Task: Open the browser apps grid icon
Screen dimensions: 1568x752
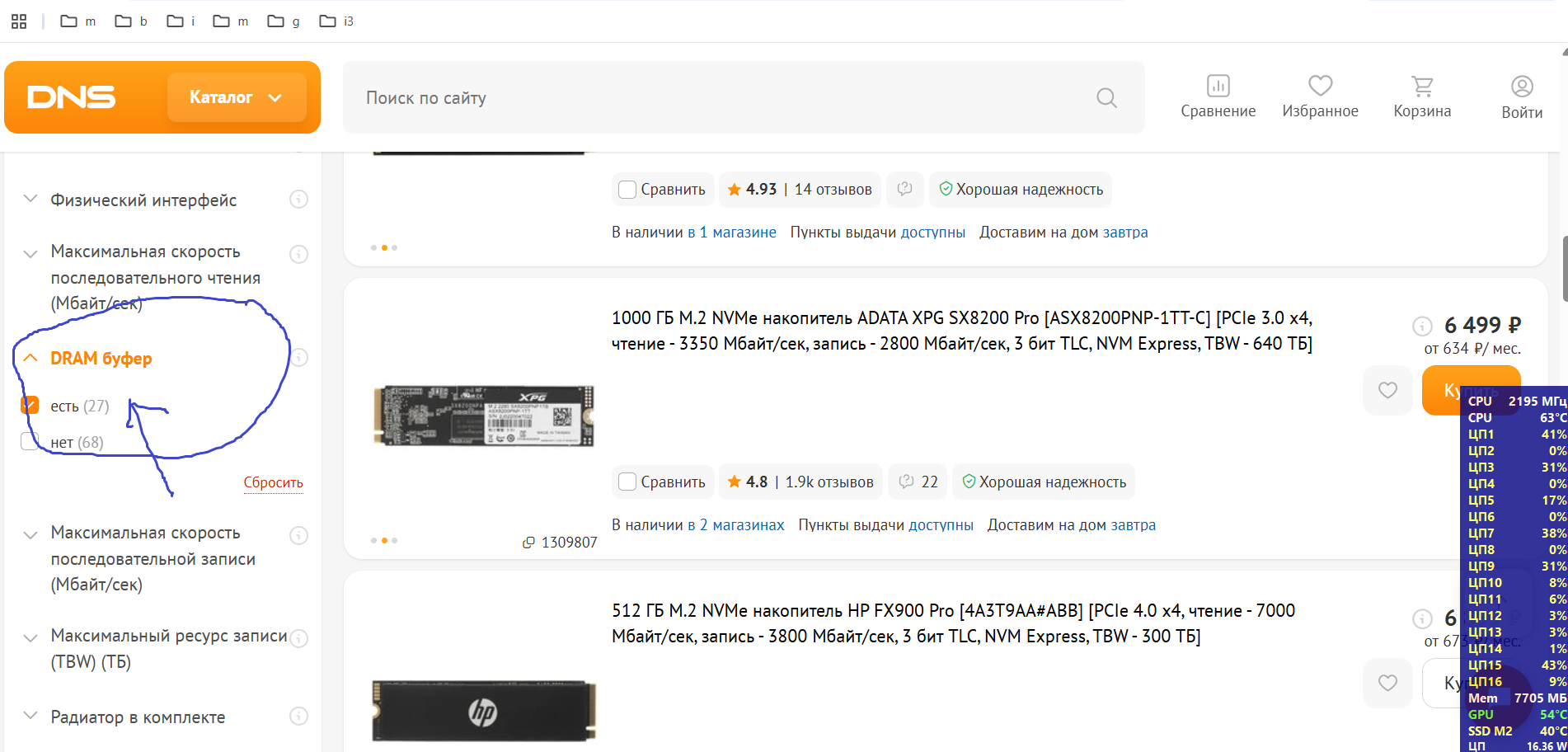Action: pyautogui.click(x=19, y=21)
